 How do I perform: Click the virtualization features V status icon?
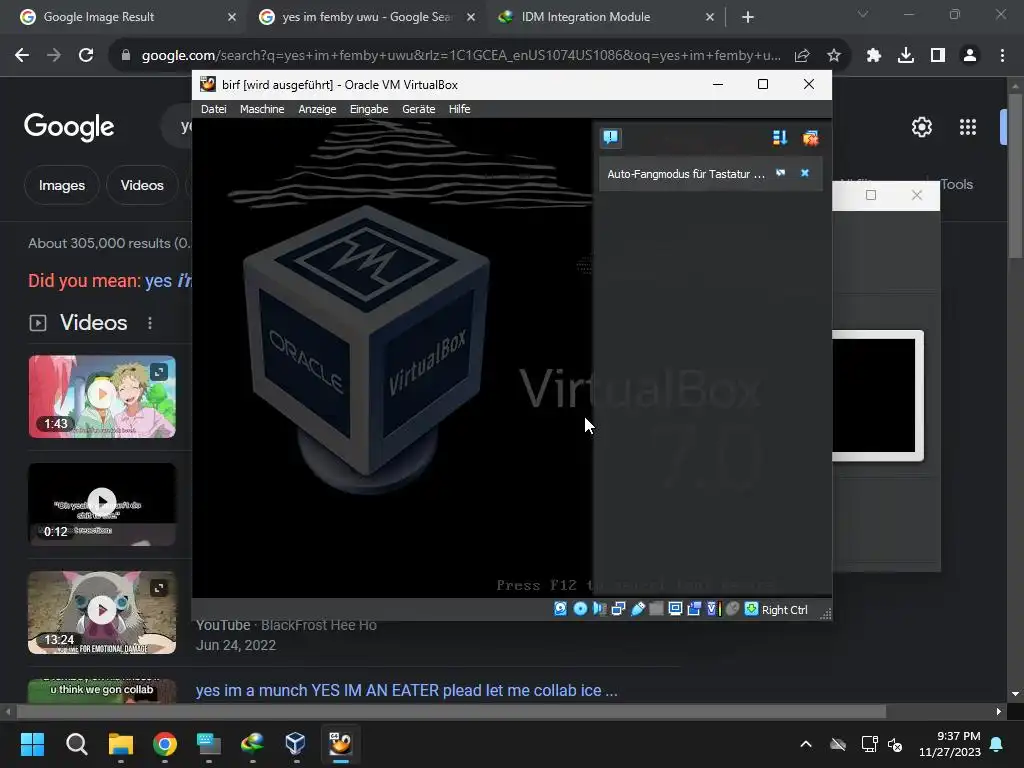[x=713, y=609]
